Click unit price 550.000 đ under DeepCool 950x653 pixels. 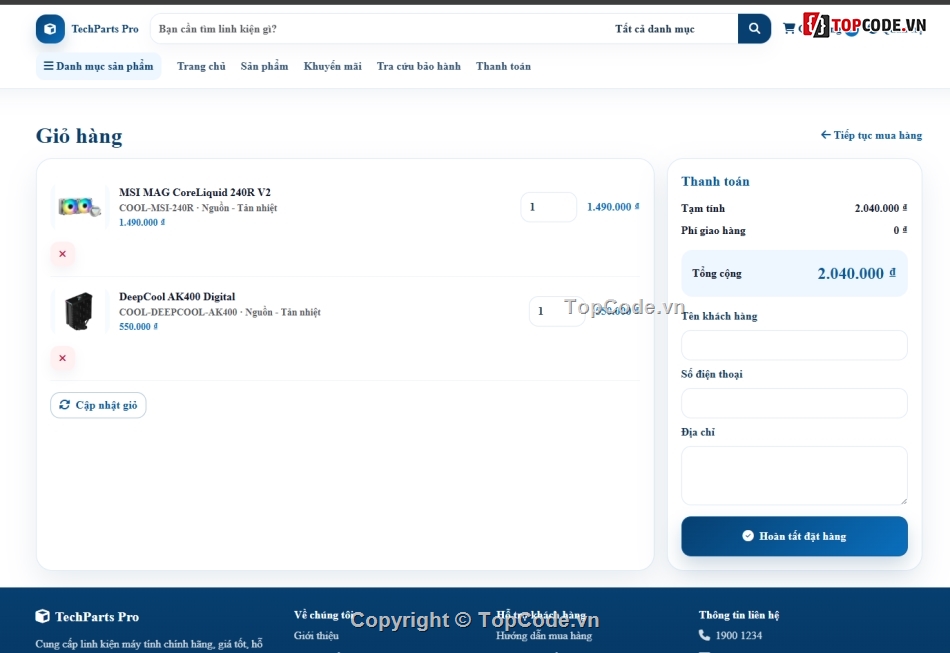coord(138,326)
